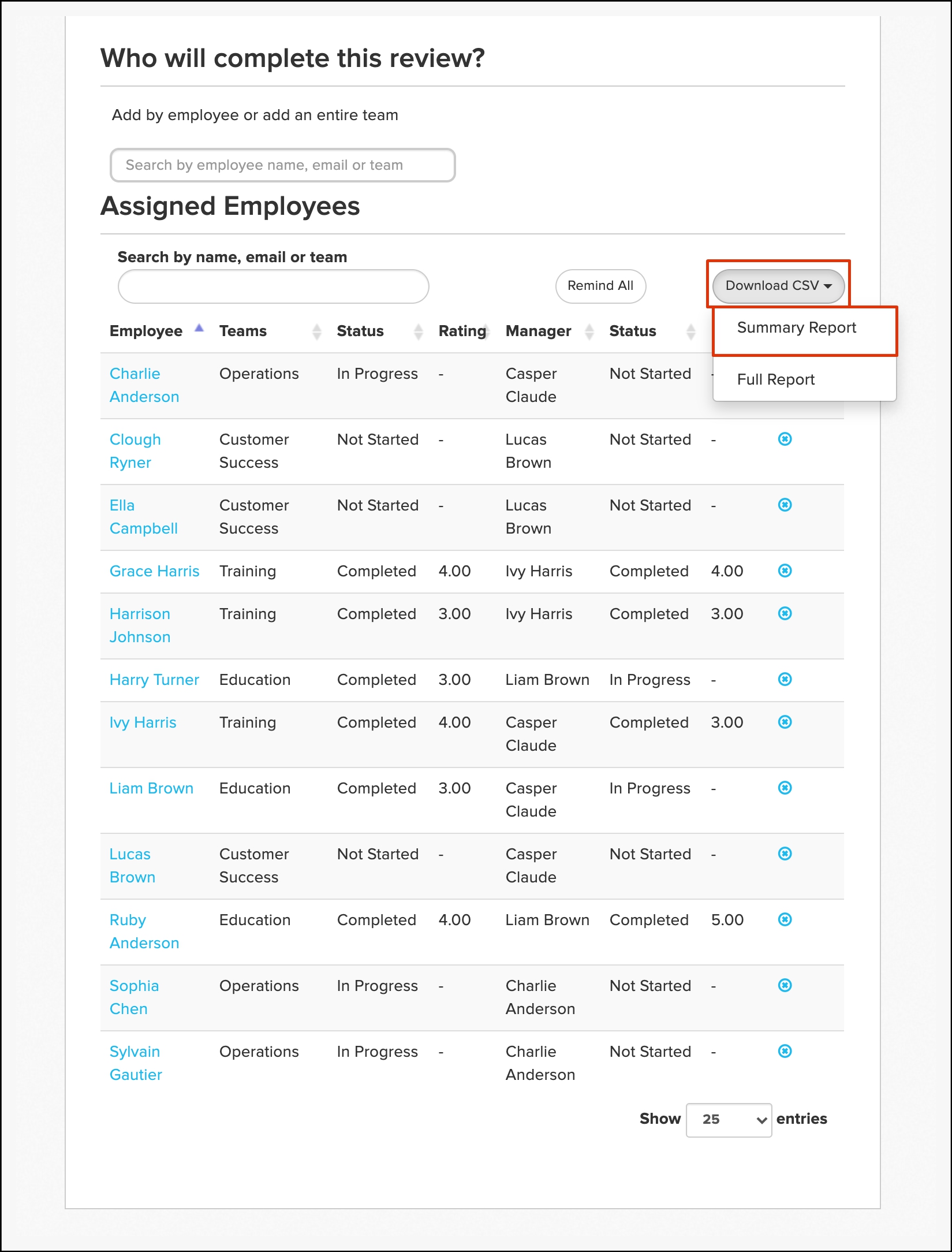This screenshot has height=1252, width=952.
Task: Sort table by Teams column arrows
Action: 316,331
